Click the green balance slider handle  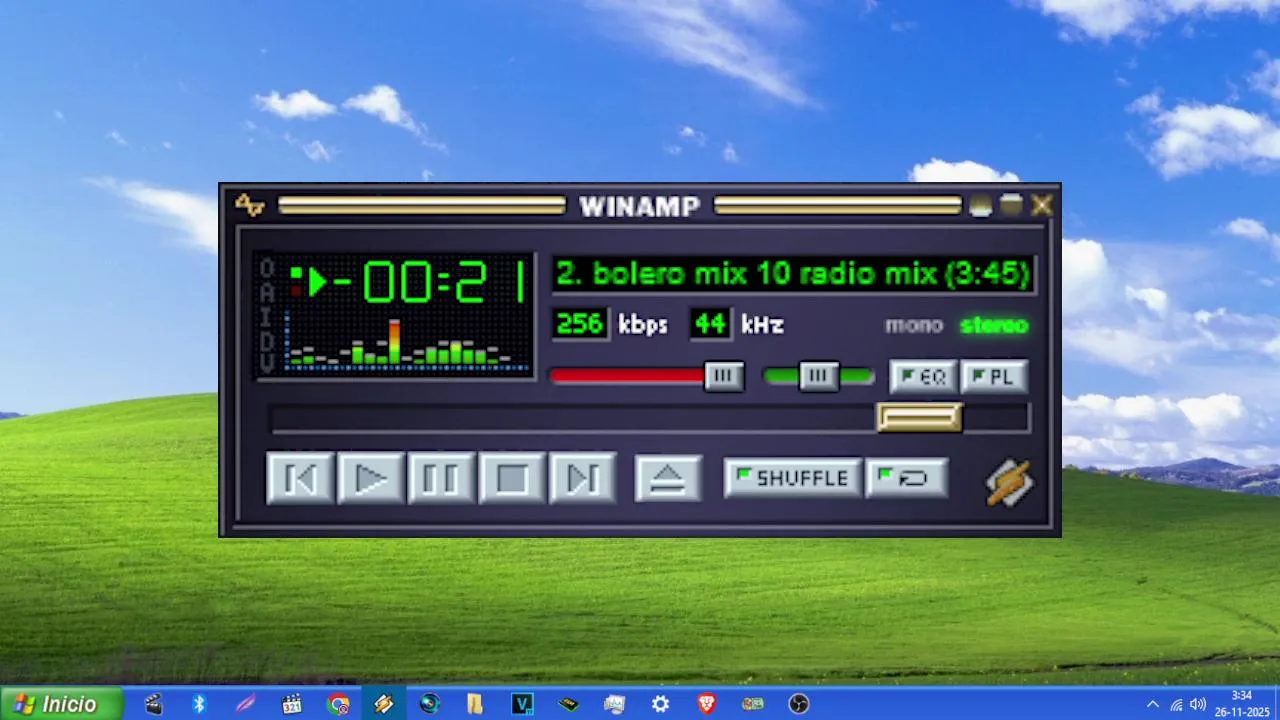pyautogui.click(x=818, y=376)
